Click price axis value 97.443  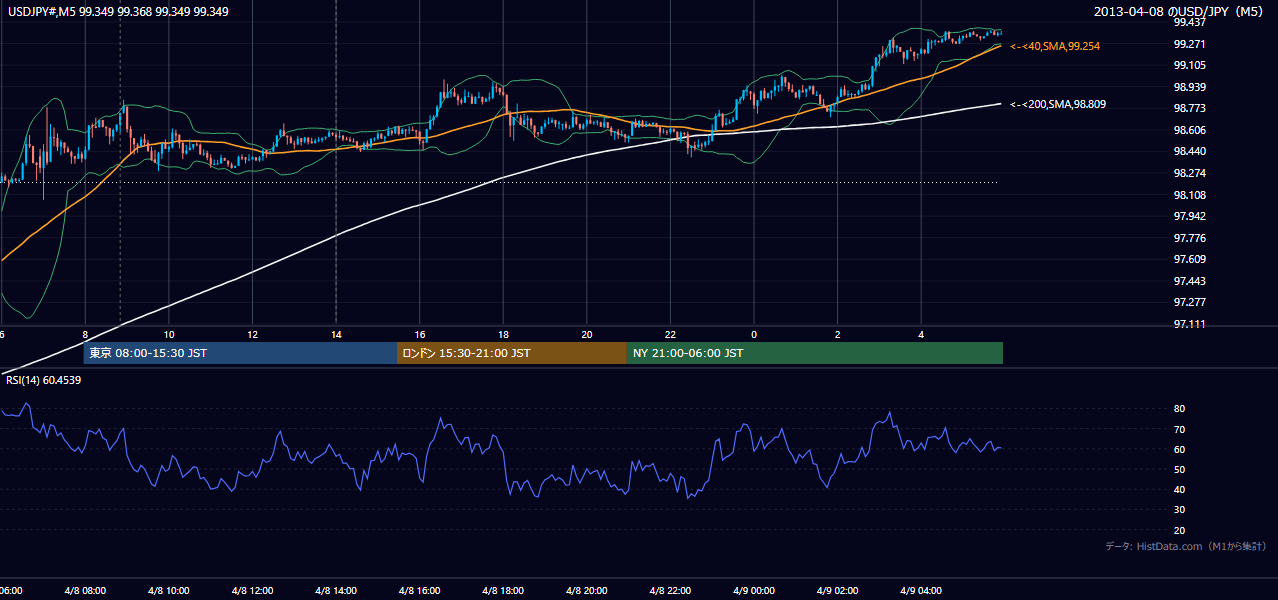pos(1189,281)
